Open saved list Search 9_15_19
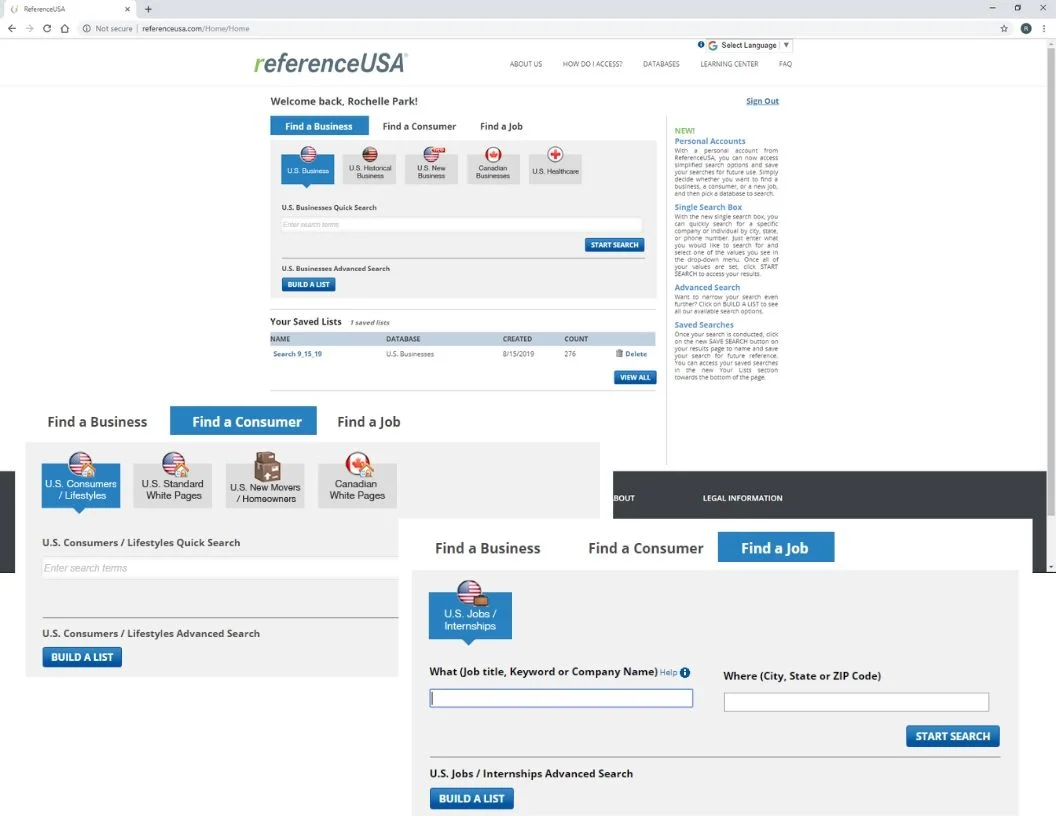1056x816 pixels. tap(298, 353)
